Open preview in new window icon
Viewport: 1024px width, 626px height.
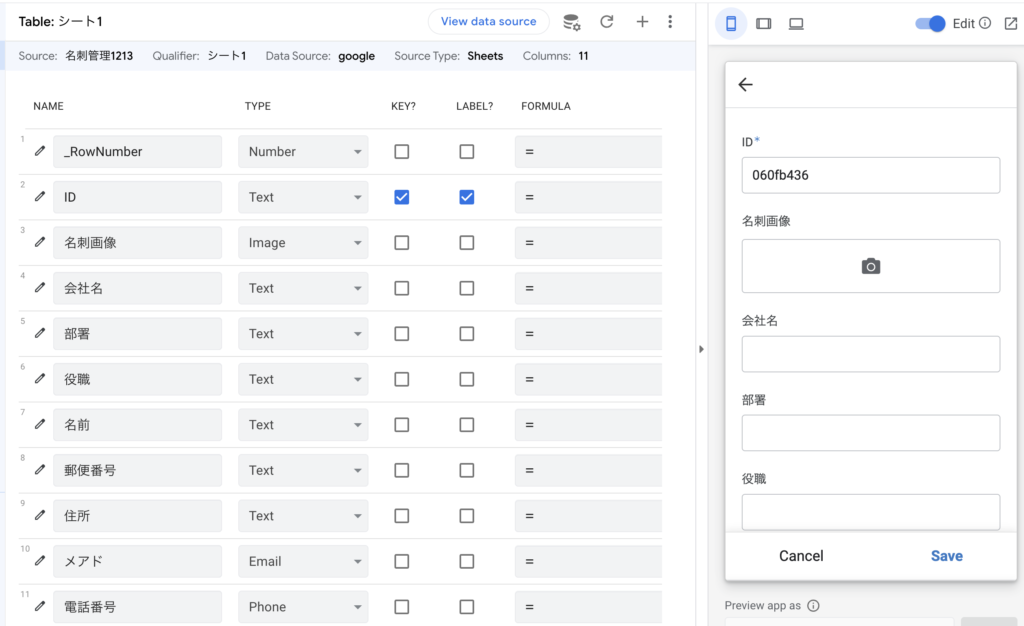(x=1010, y=24)
